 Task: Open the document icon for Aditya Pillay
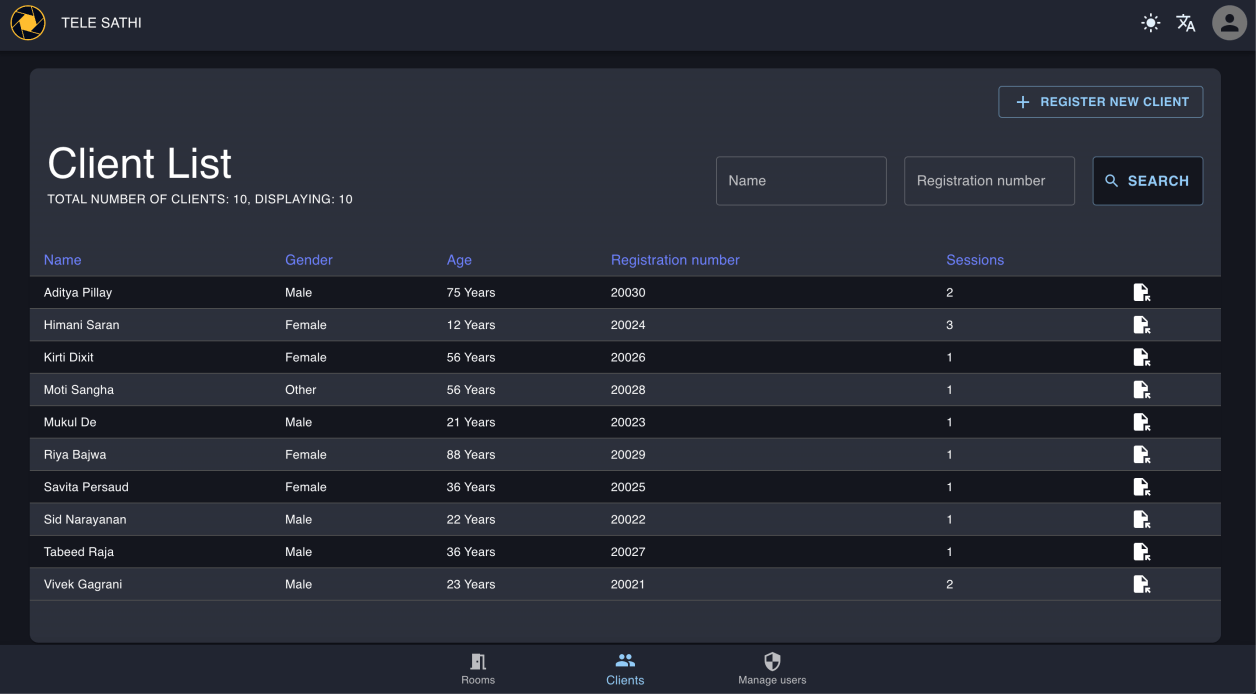pyautogui.click(x=1141, y=293)
